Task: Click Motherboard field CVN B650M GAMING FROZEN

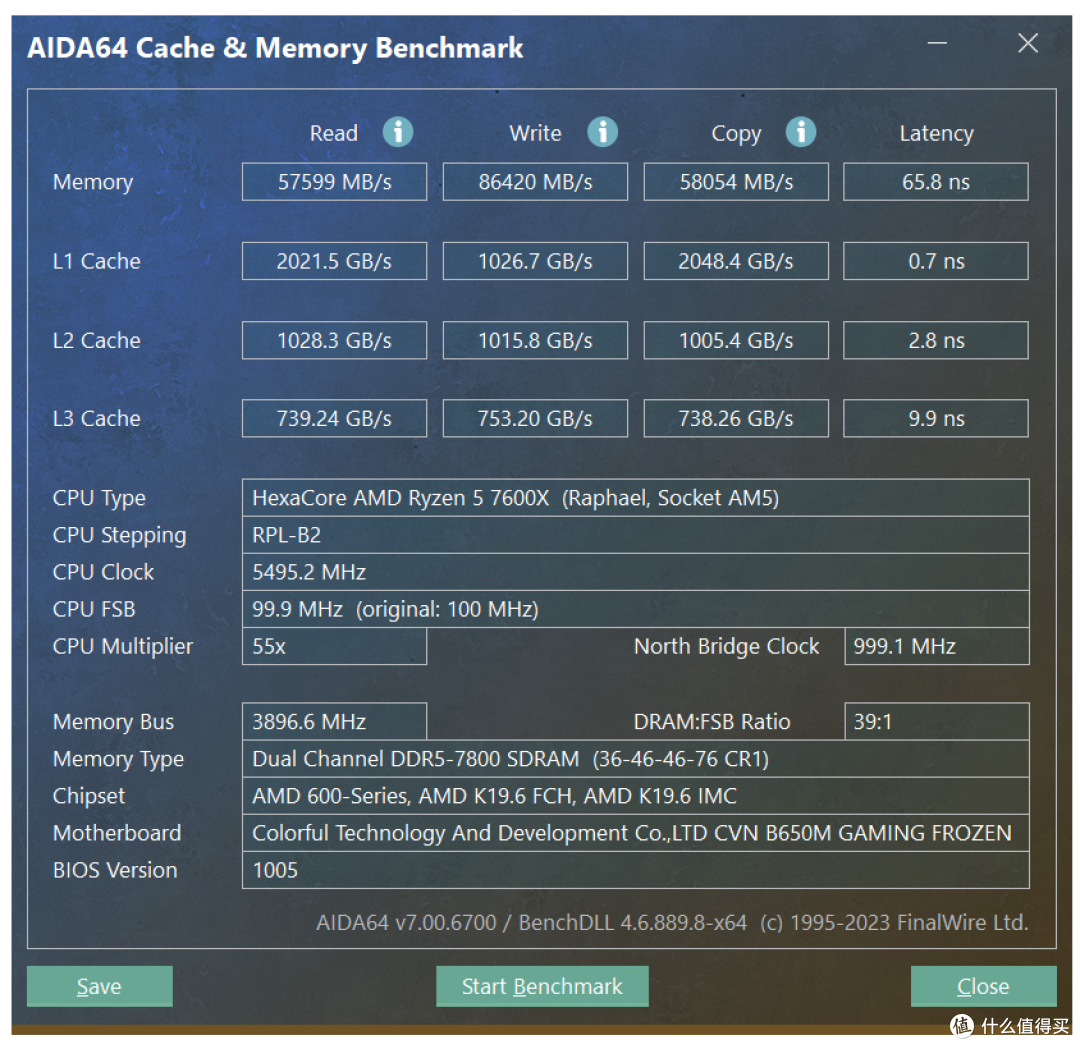Action: pyautogui.click(x=636, y=833)
